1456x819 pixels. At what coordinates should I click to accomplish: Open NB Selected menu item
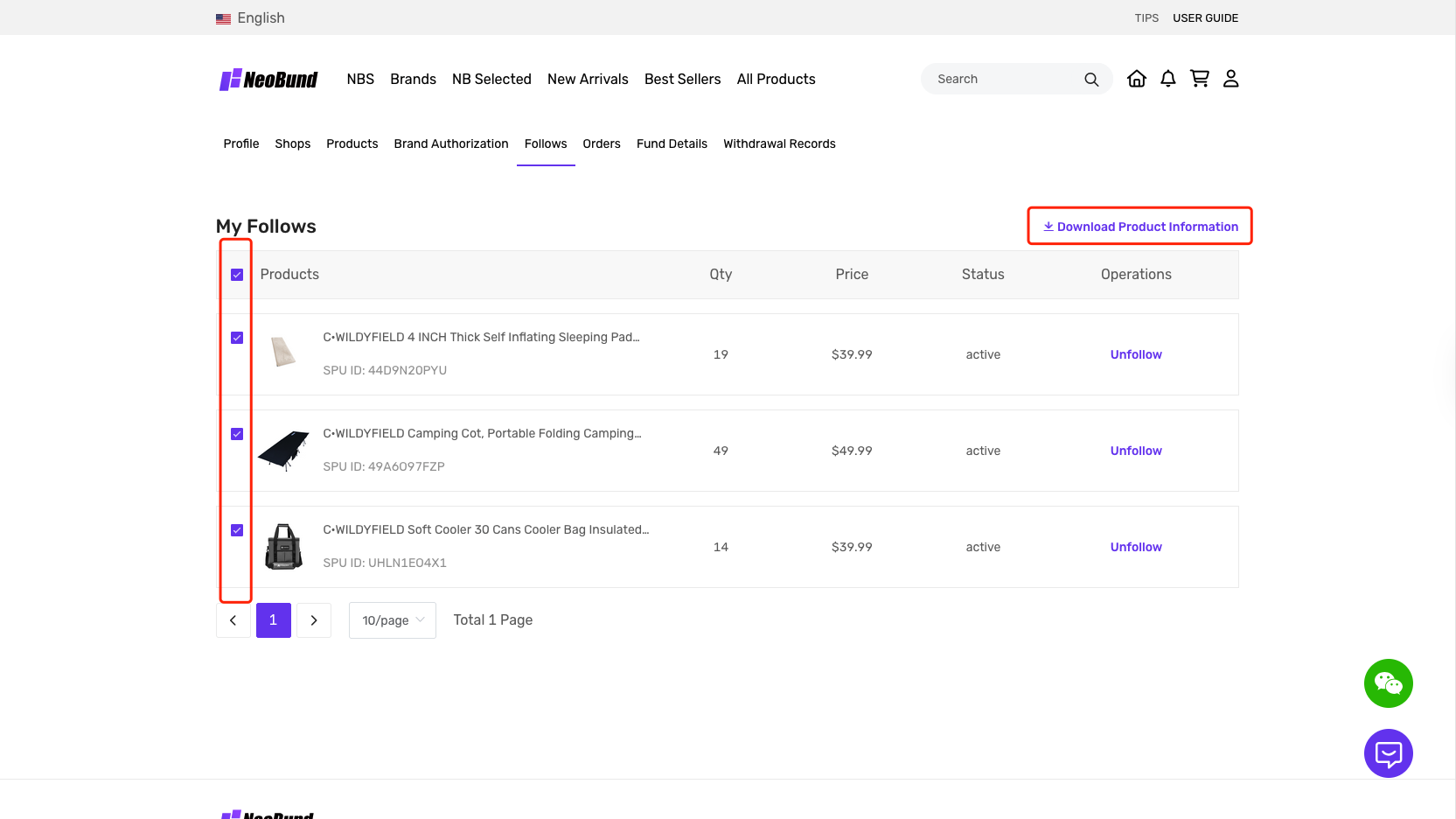click(491, 80)
